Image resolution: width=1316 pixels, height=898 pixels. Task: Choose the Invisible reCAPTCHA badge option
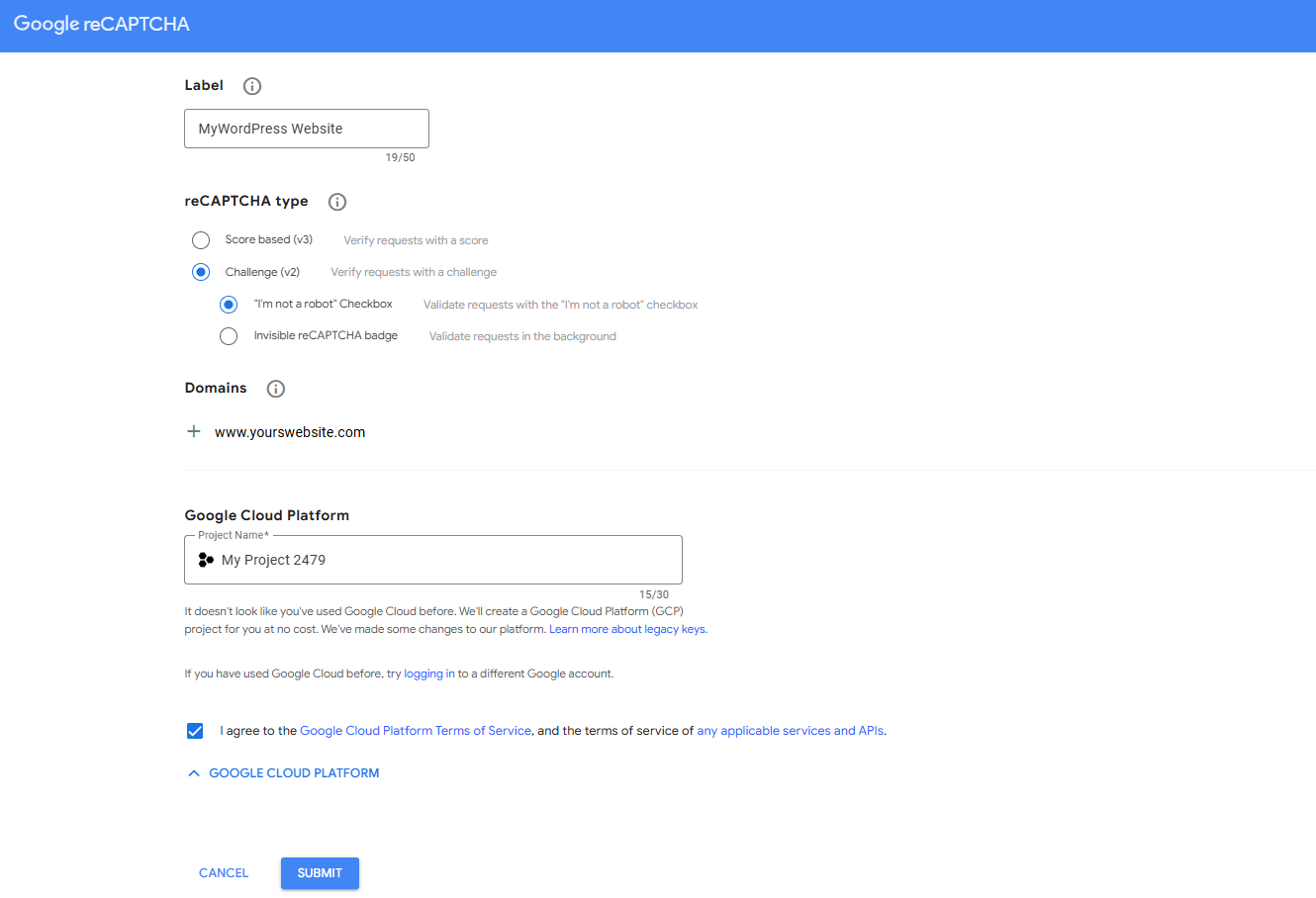(x=229, y=336)
